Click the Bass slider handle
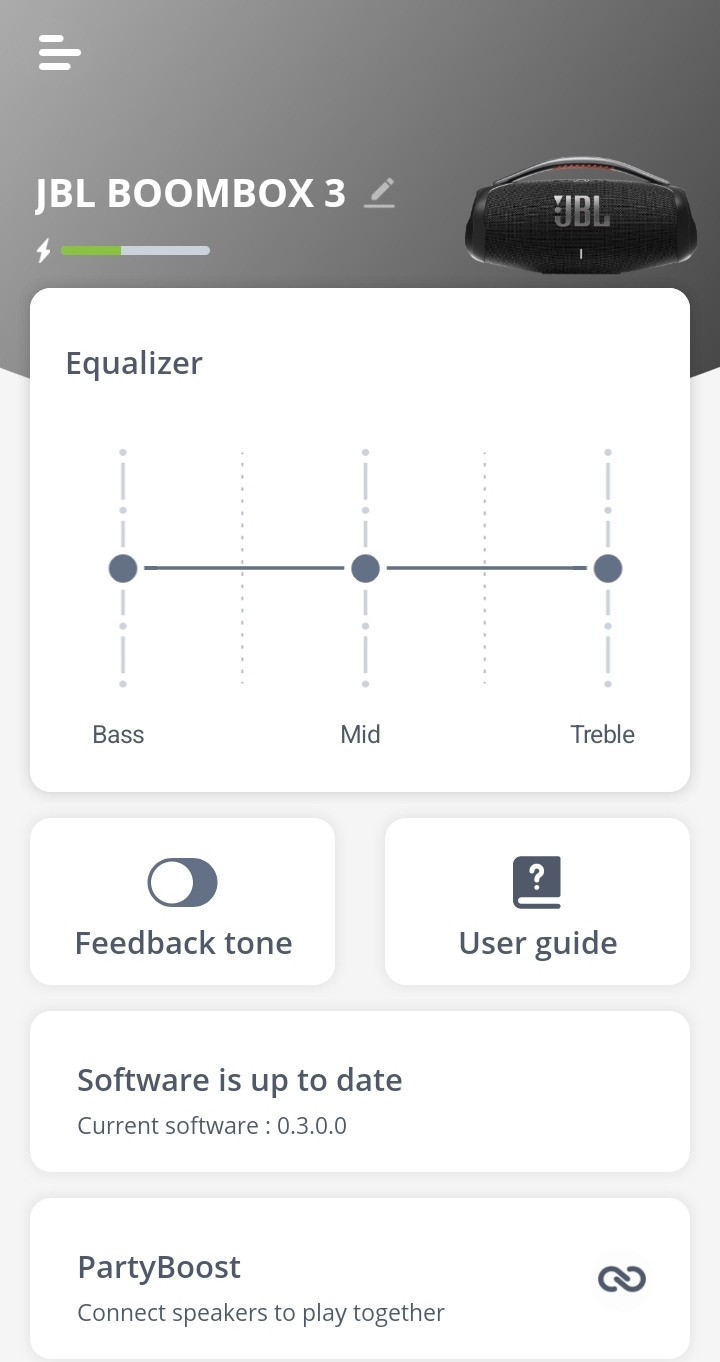 coord(123,569)
